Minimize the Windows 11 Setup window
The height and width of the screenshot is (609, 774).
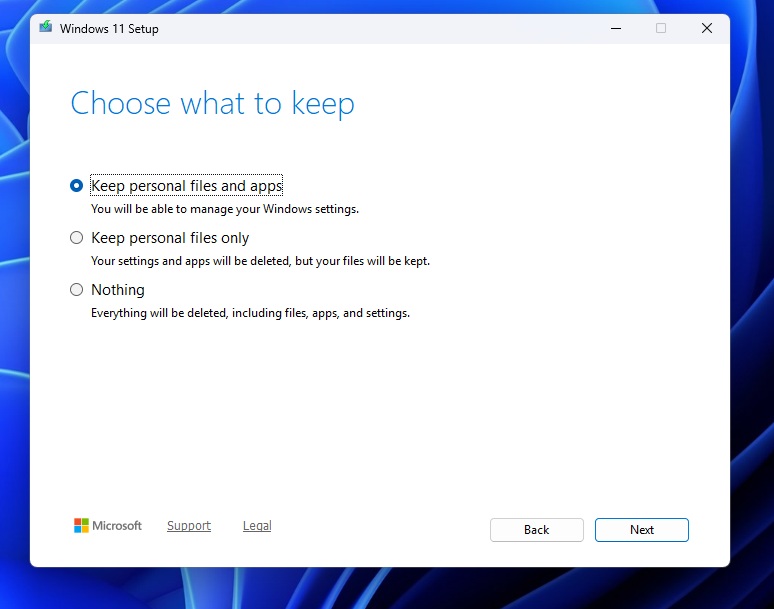tap(616, 28)
